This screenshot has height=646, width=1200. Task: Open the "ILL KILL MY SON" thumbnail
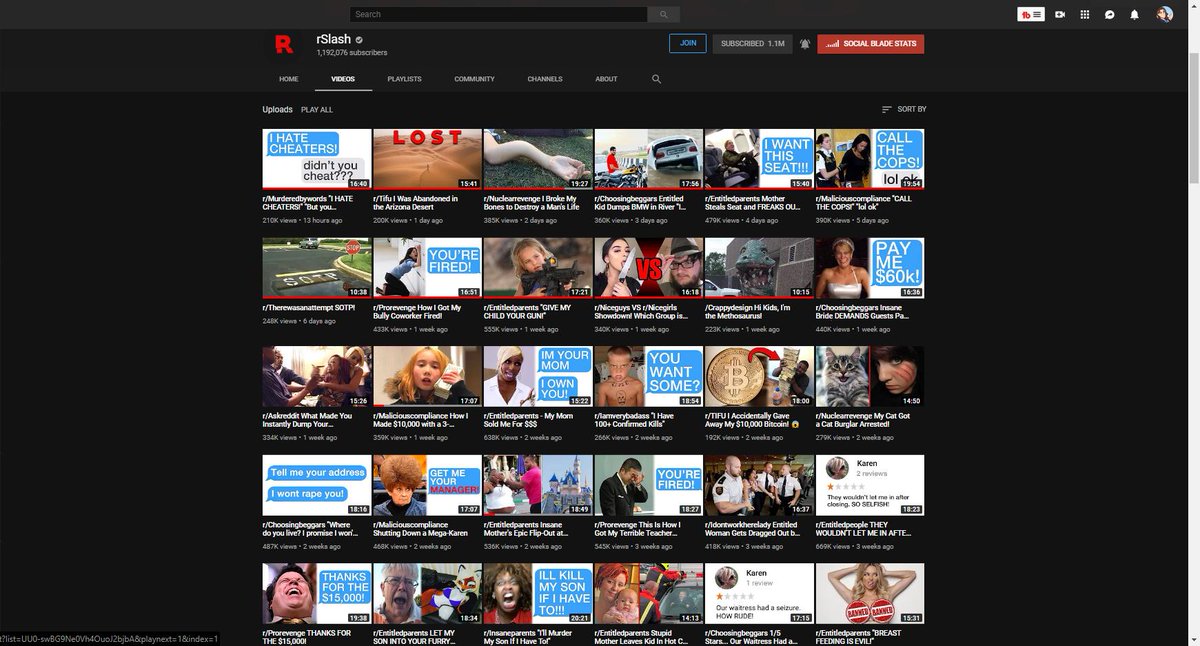[x=538, y=594]
